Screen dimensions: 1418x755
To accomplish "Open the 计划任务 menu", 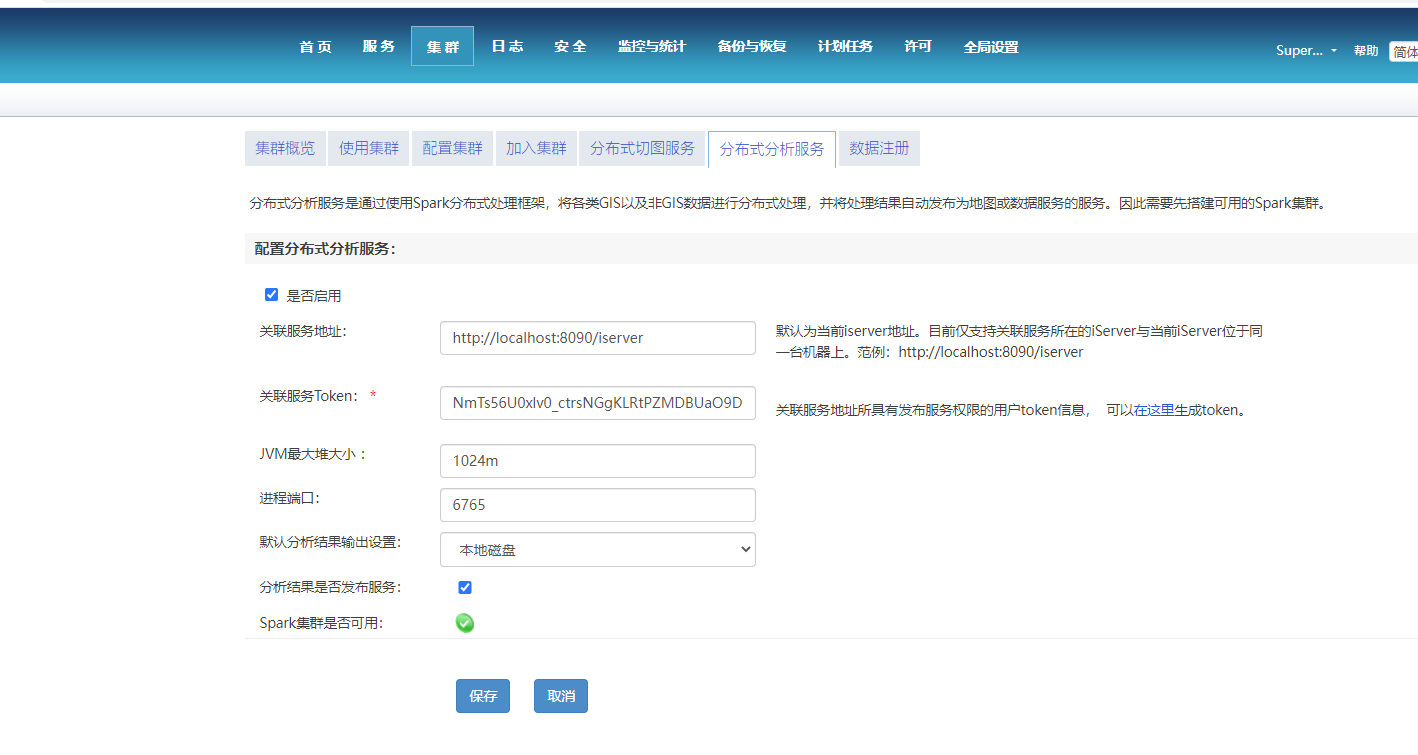I will click(x=845, y=47).
